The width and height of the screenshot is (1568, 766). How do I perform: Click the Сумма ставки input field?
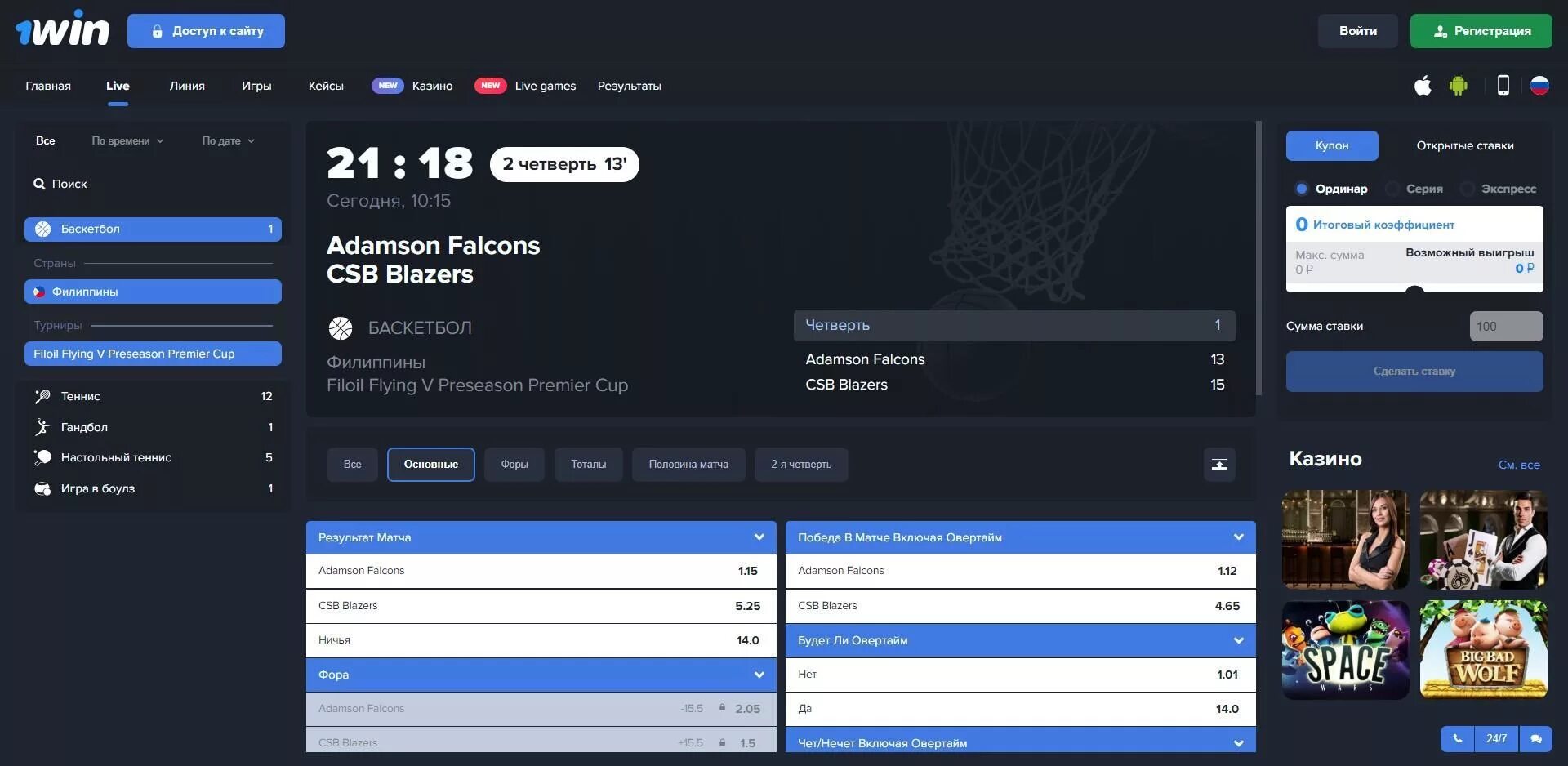point(1506,326)
